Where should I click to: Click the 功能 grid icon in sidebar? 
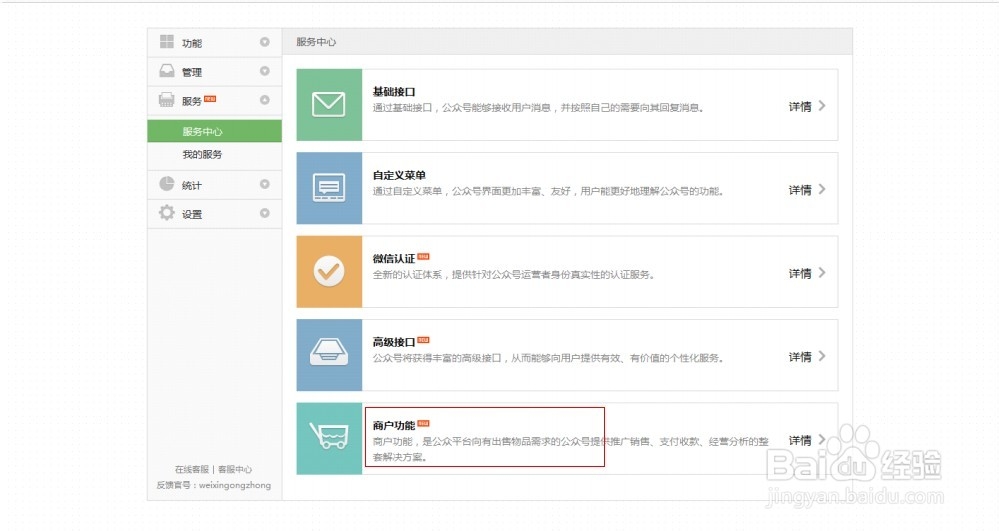pyautogui.click(x=166, y=41)
